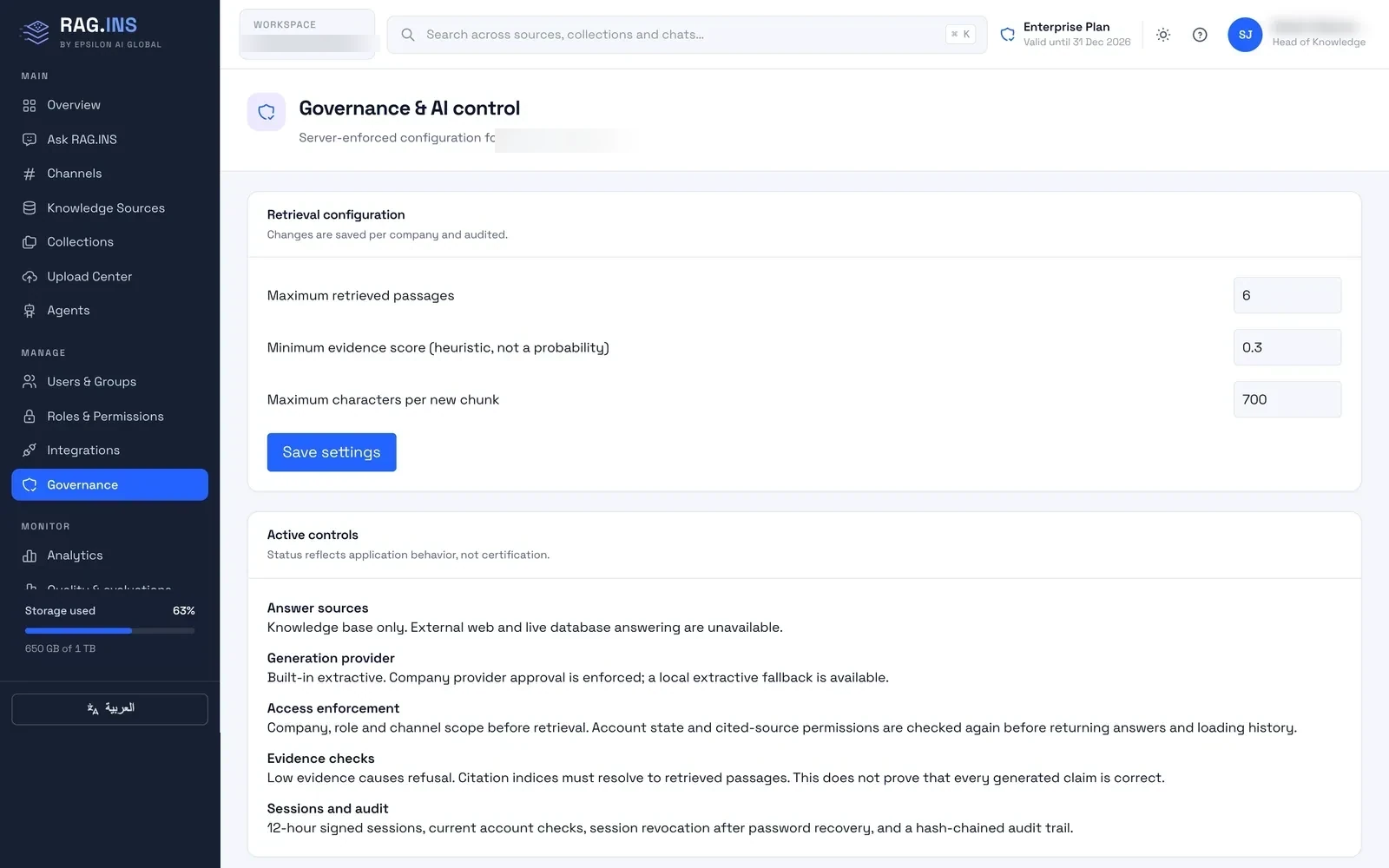
Task: Open Agents in the sidebar
Action: [x=109, y=311]
